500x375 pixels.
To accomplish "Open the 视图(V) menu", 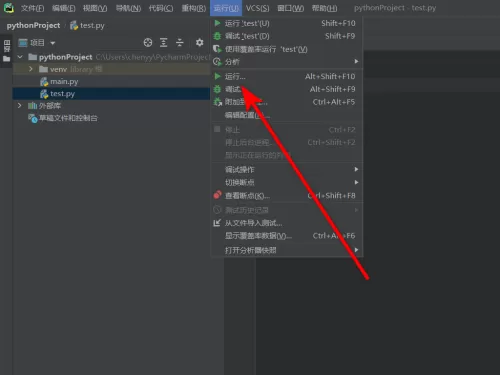I will point(95,8).
